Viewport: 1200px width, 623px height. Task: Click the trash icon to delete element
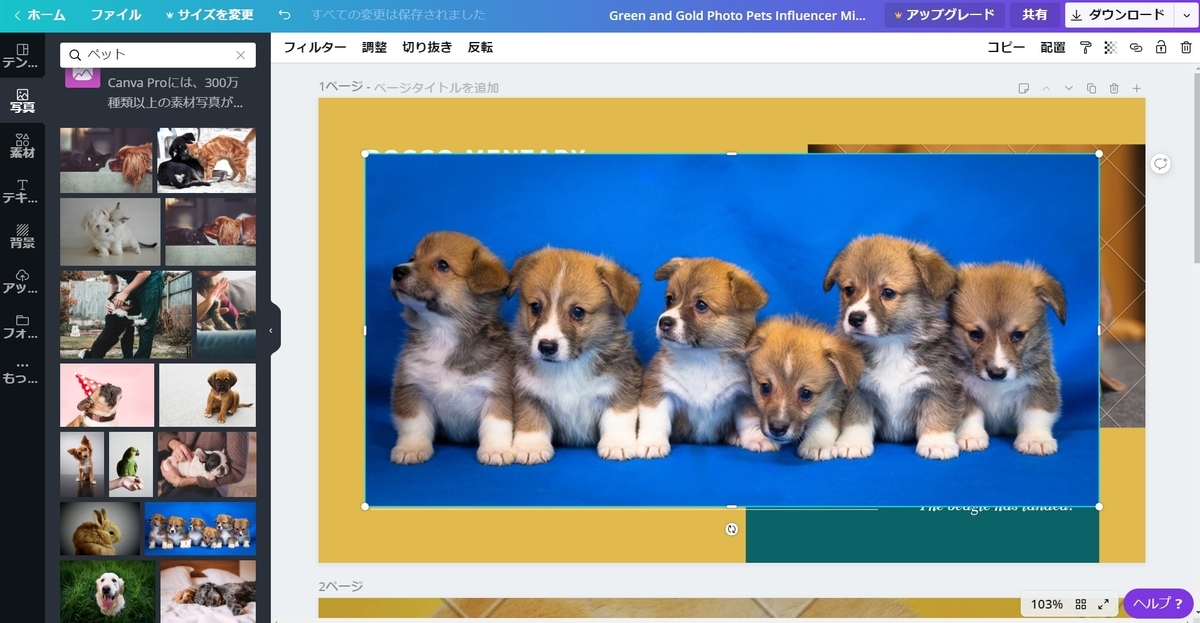point(1187,47)
